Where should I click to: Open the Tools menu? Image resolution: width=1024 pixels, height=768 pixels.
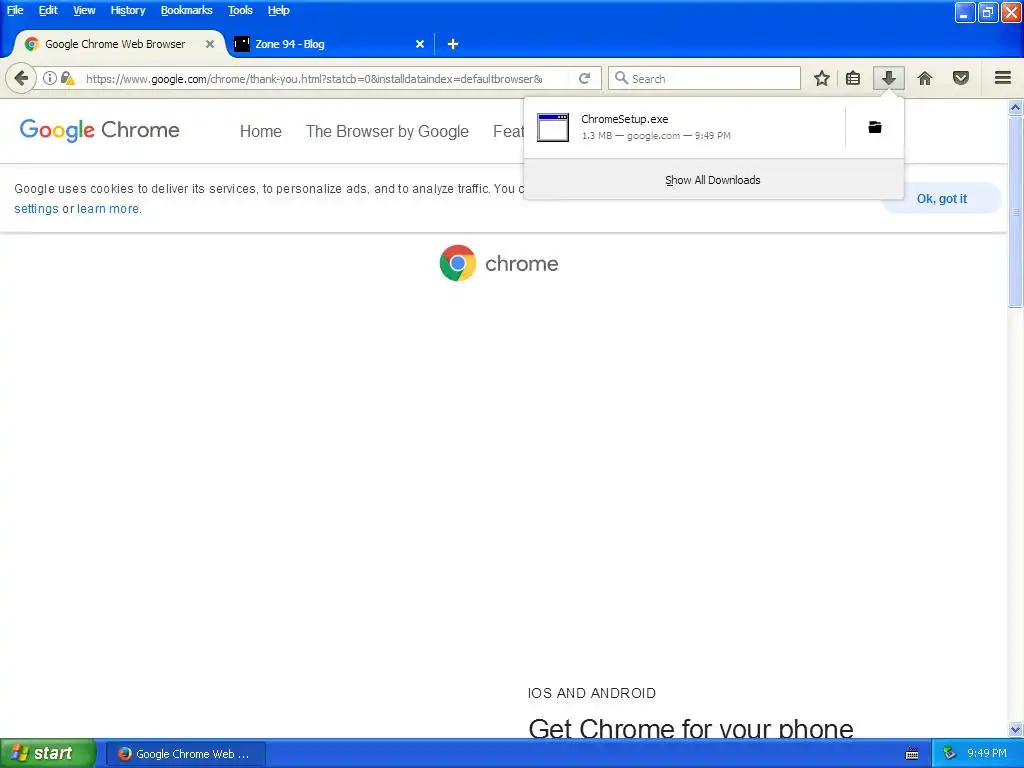pos(240,10)
